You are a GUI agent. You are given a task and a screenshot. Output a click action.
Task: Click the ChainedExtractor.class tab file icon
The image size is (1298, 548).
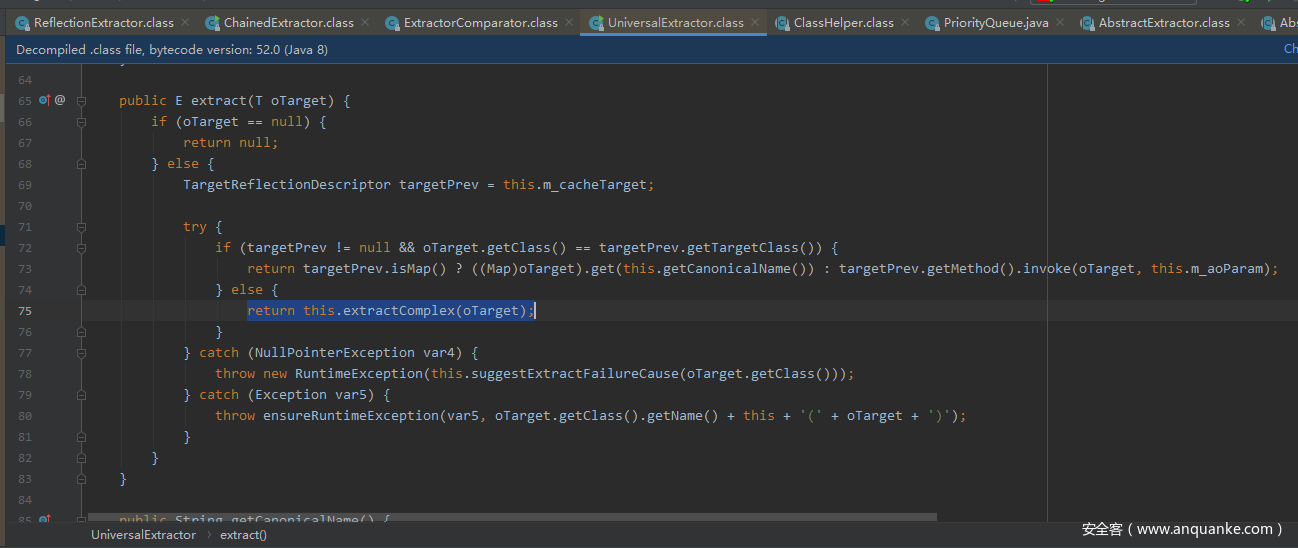pyautogui.click(x=212, y=22)
